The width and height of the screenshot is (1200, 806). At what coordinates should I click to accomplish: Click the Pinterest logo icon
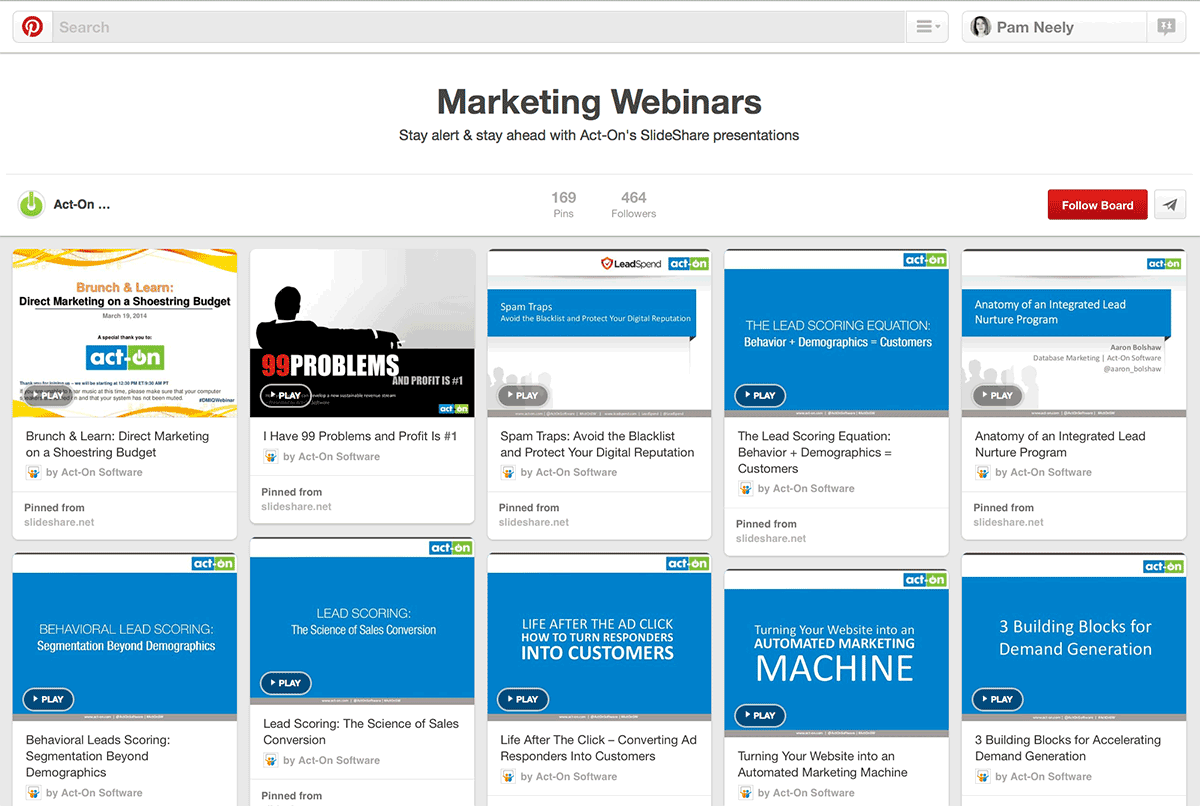[x=33, y=27]
